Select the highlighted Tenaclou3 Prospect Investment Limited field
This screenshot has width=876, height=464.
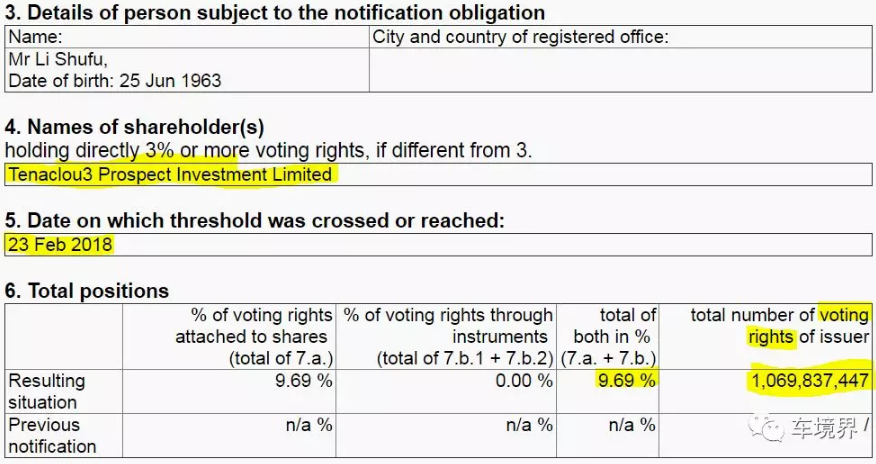click(170, 174)
